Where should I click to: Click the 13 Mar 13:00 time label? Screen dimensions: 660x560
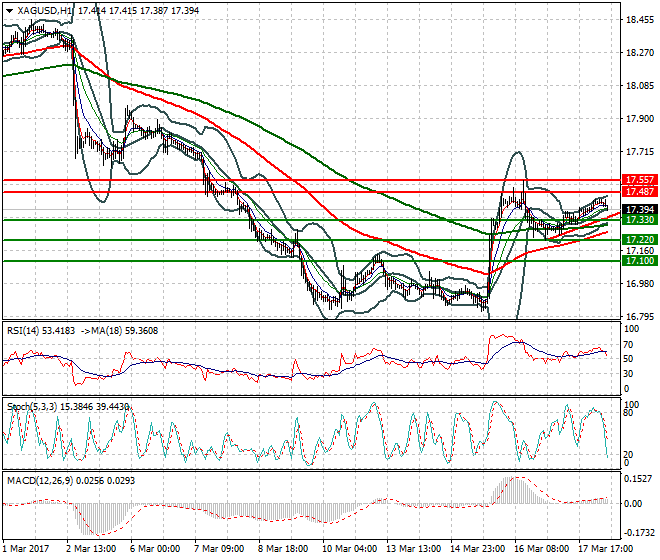[x=414, y=549]
